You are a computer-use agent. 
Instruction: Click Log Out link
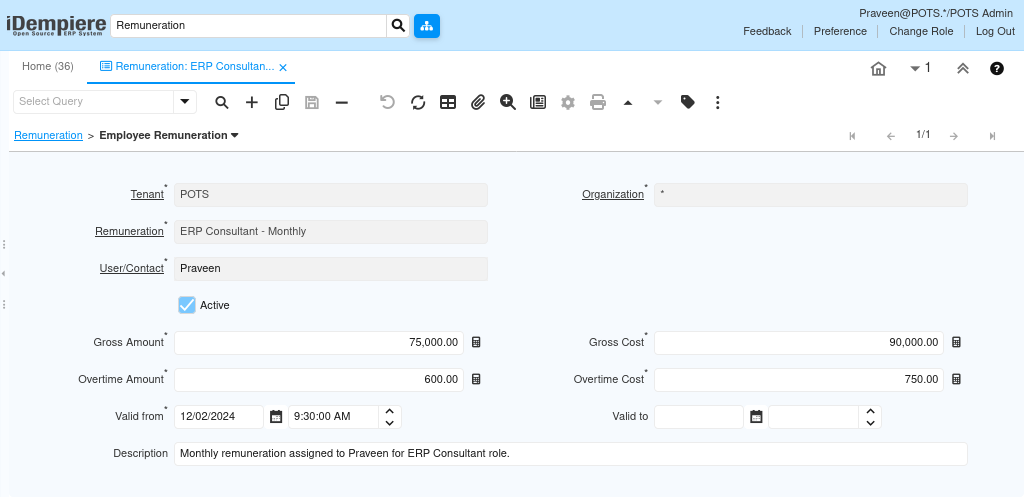[x=995, y=31]
